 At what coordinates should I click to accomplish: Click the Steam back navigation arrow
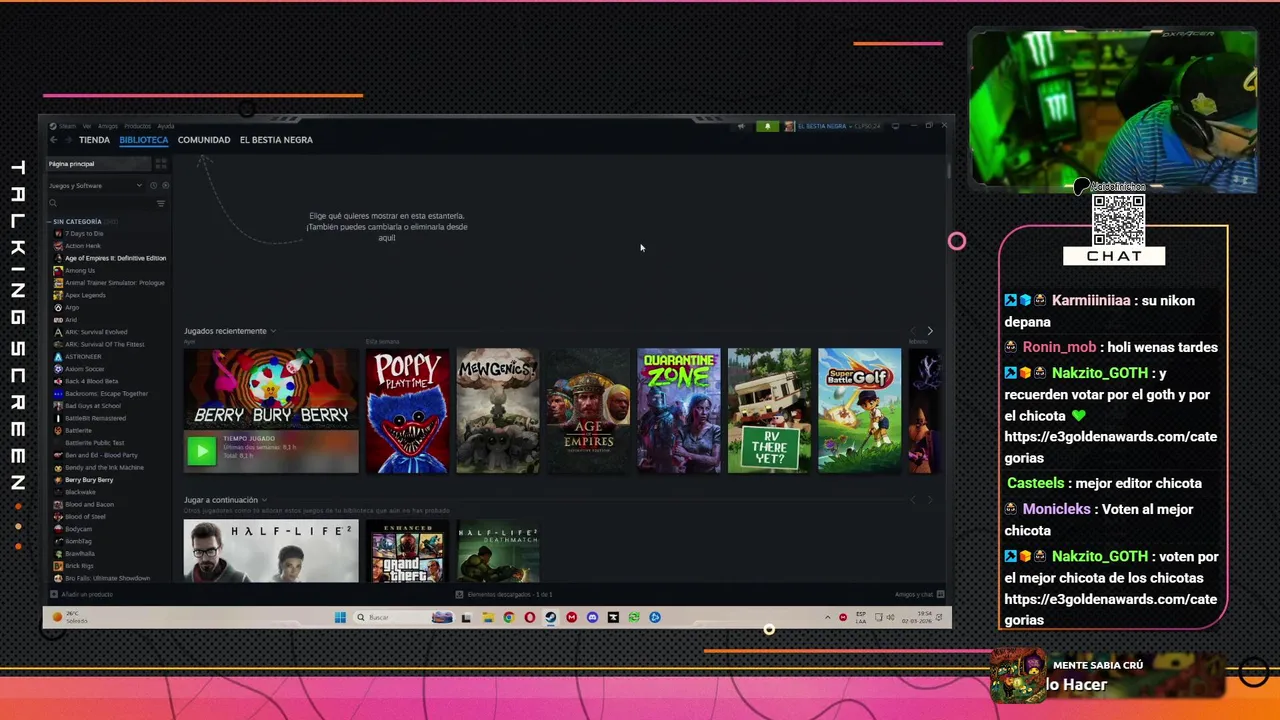54,140
